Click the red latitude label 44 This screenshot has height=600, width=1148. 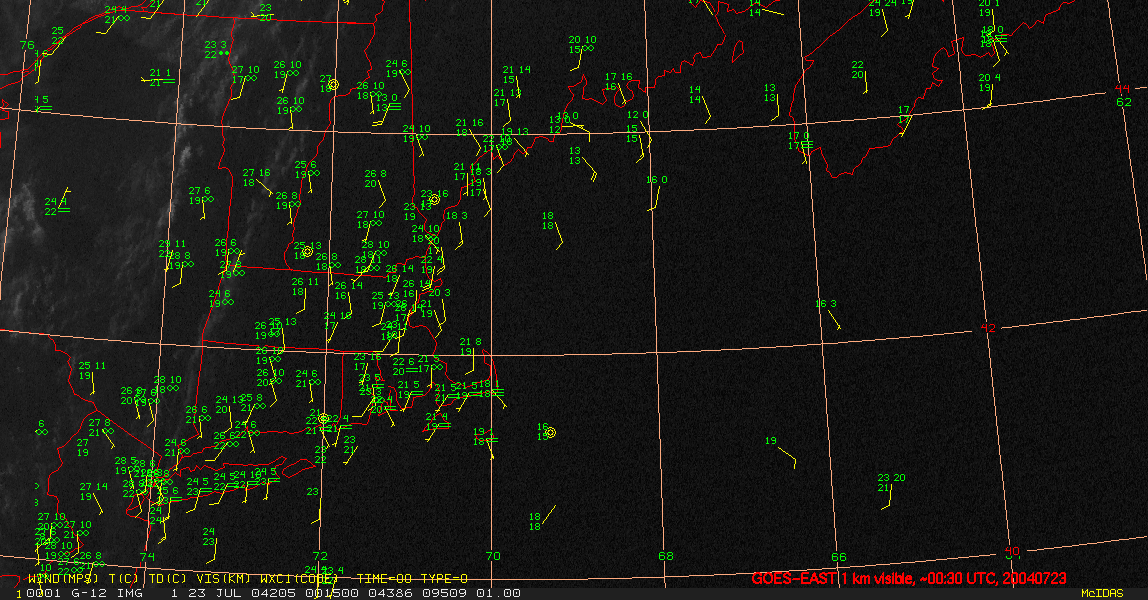pos(1122,89)
